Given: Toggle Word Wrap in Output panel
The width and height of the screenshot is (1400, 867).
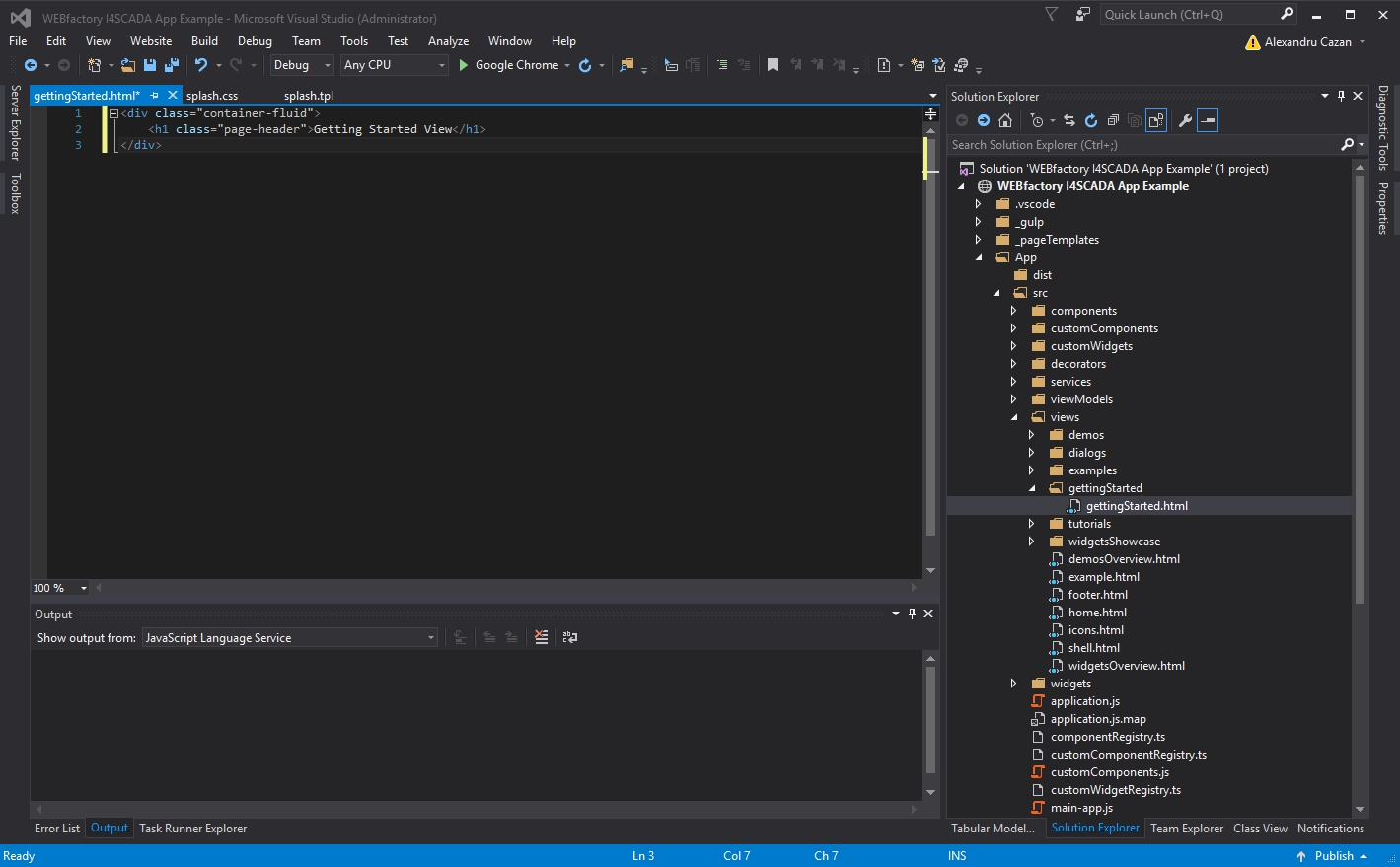Looking at the screenshot, I should click(570, 637).
